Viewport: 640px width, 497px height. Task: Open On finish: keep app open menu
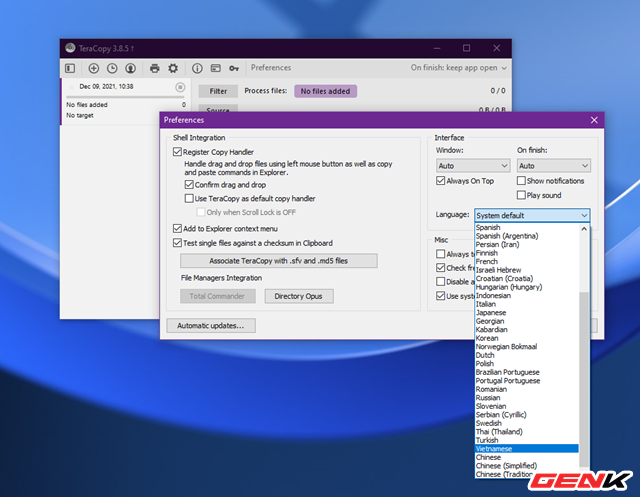pyautogui.click(x=458, y=68)
